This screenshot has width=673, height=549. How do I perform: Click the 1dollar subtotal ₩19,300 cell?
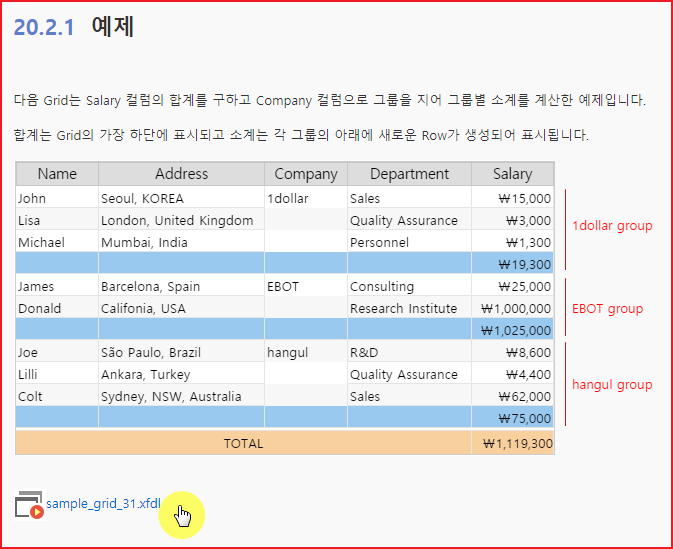pos(512,264)
